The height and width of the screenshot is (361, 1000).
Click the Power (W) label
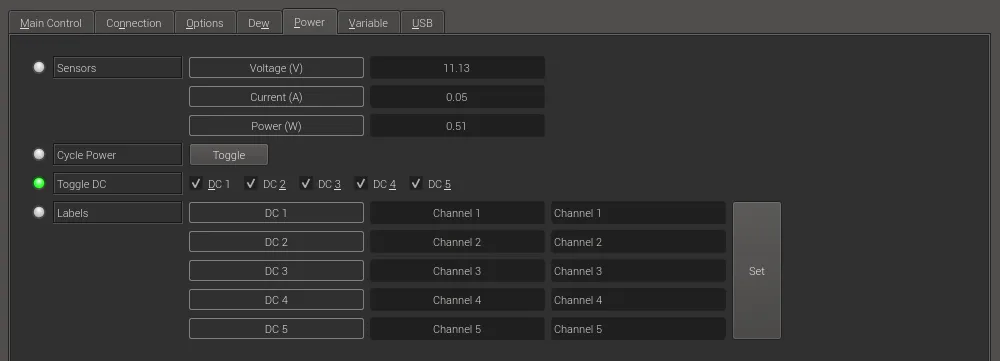[276, 126]
